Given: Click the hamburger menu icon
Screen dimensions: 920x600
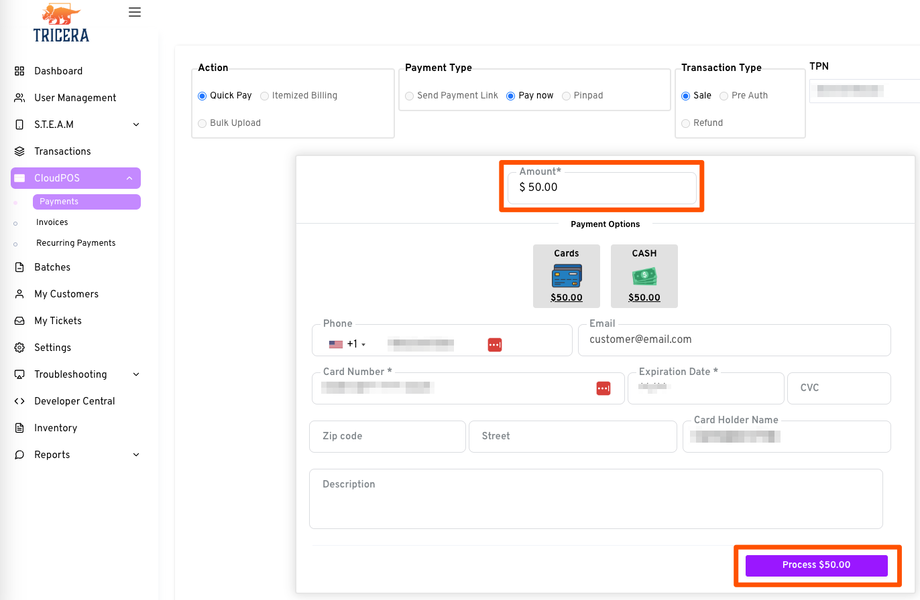Looking at the screenshot, I should [x=135, y=13].
